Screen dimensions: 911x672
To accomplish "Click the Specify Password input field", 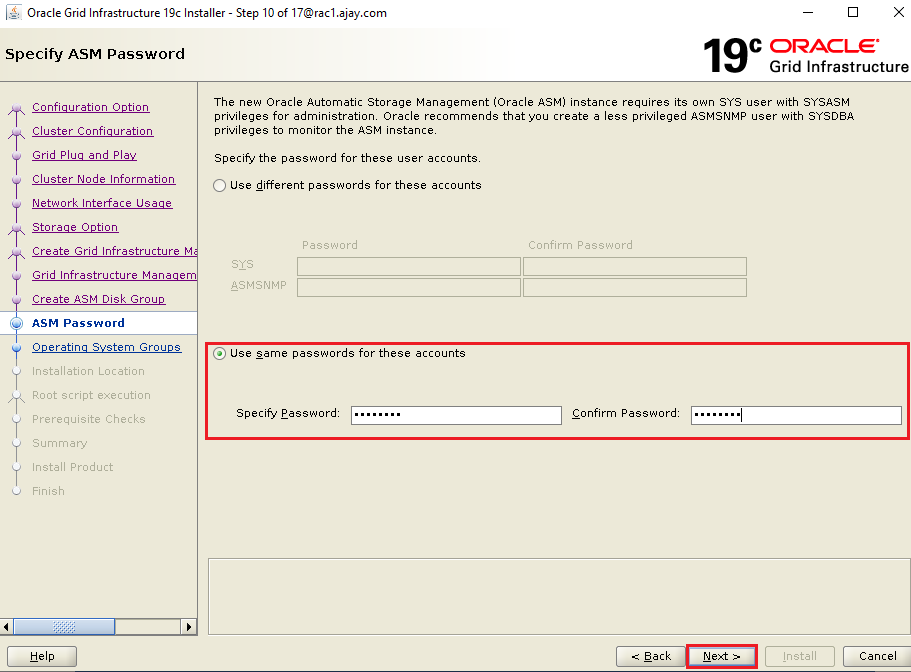I will [456, 415].
